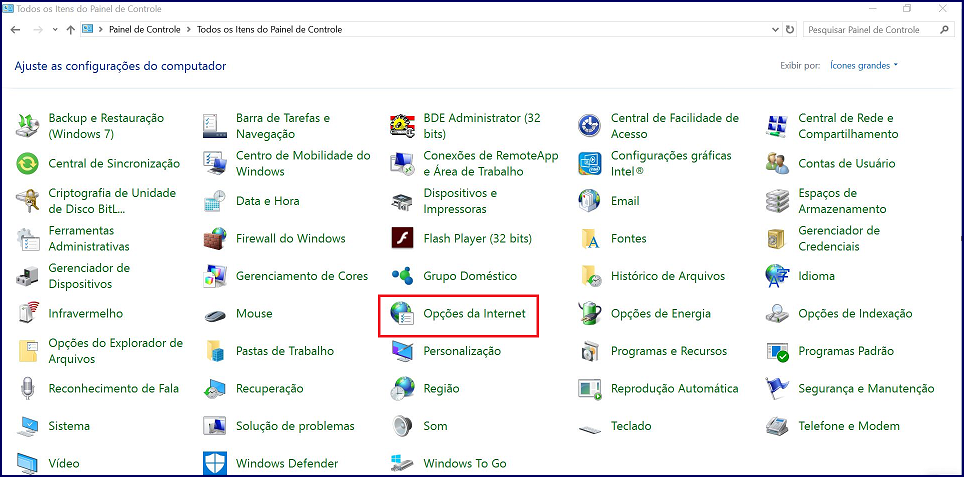
Task: Open Recuperação link
Action: tap(269, 388)
